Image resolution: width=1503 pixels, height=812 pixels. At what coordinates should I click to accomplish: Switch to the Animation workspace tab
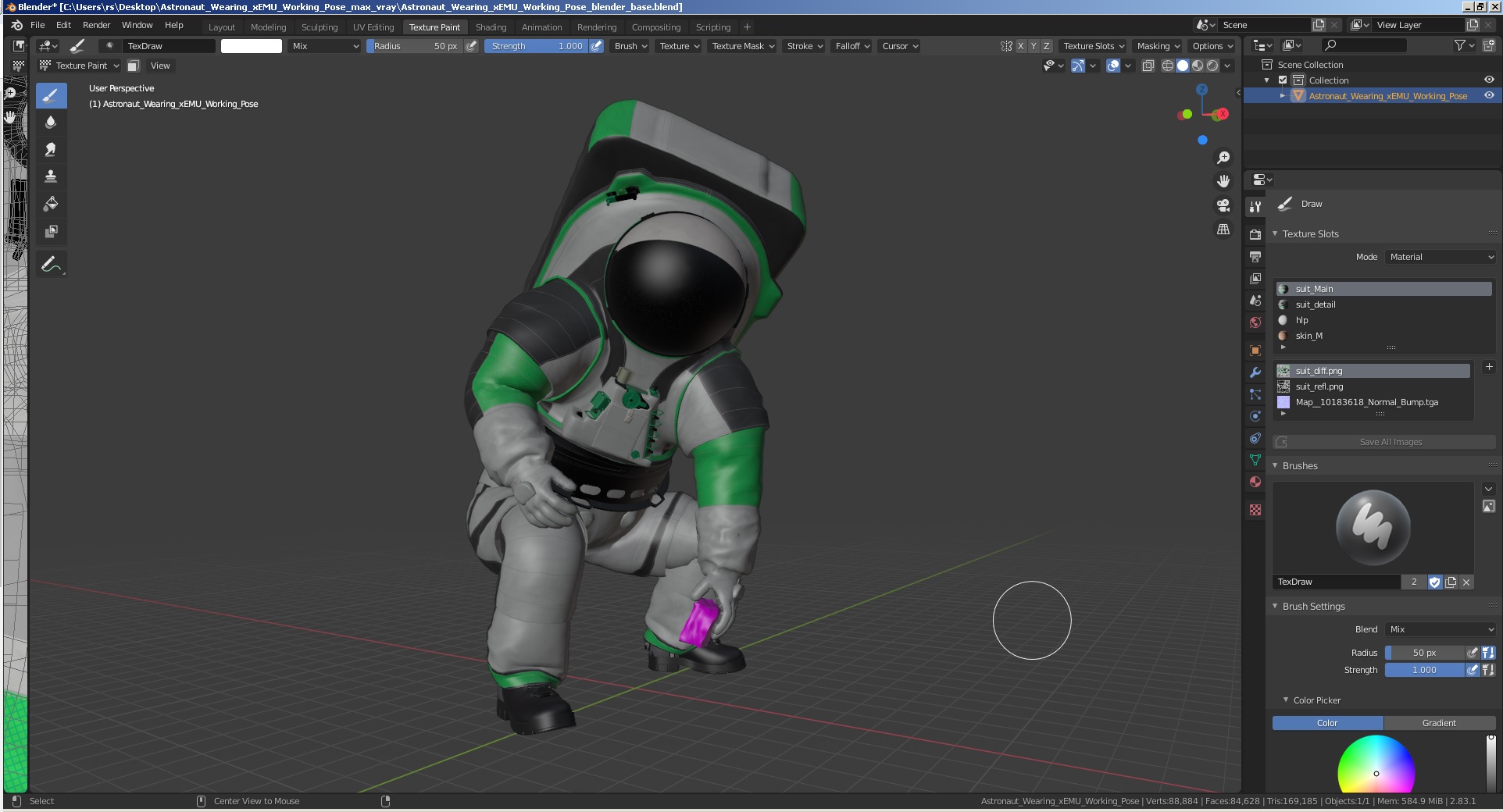[541, 27]
